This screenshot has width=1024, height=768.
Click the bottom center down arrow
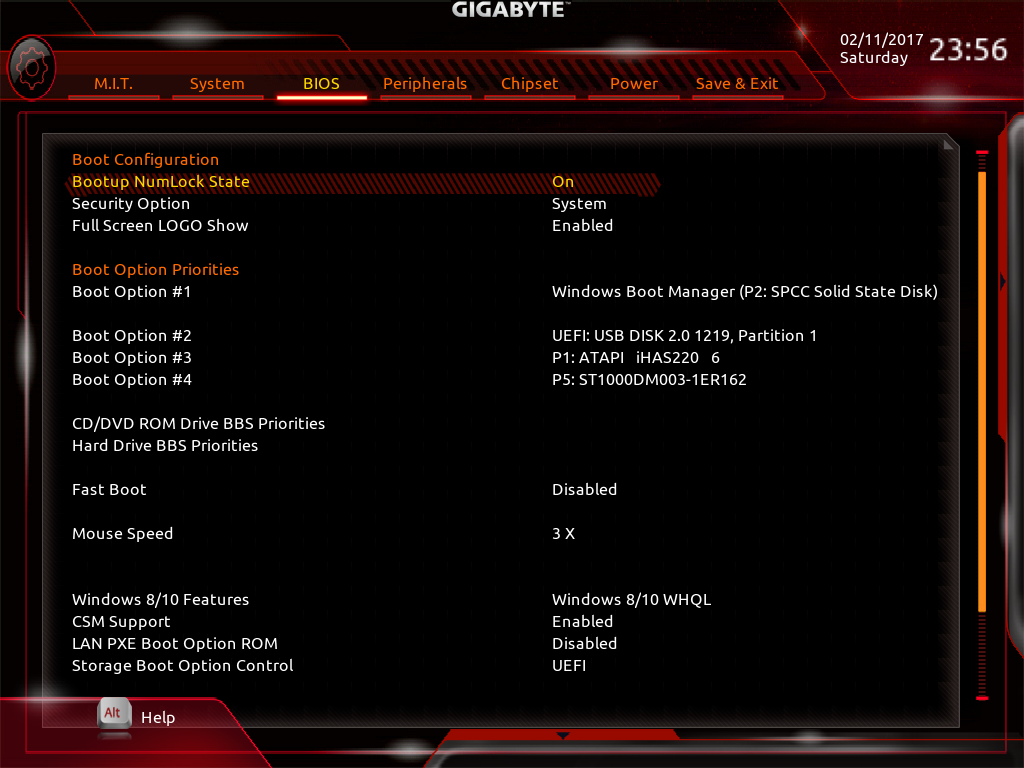[562, 736]
